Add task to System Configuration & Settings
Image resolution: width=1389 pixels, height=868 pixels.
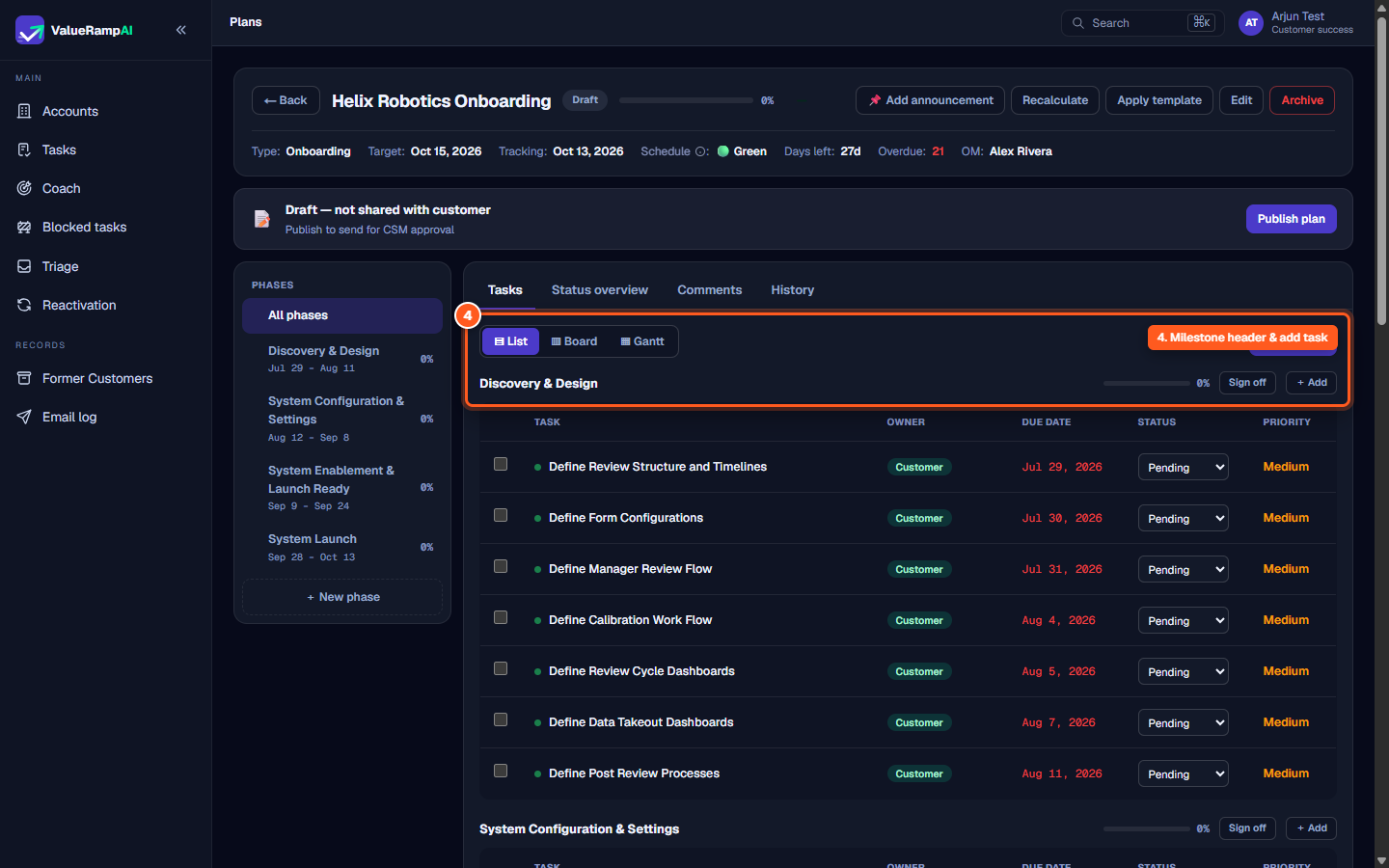(x=1311, y=828)
